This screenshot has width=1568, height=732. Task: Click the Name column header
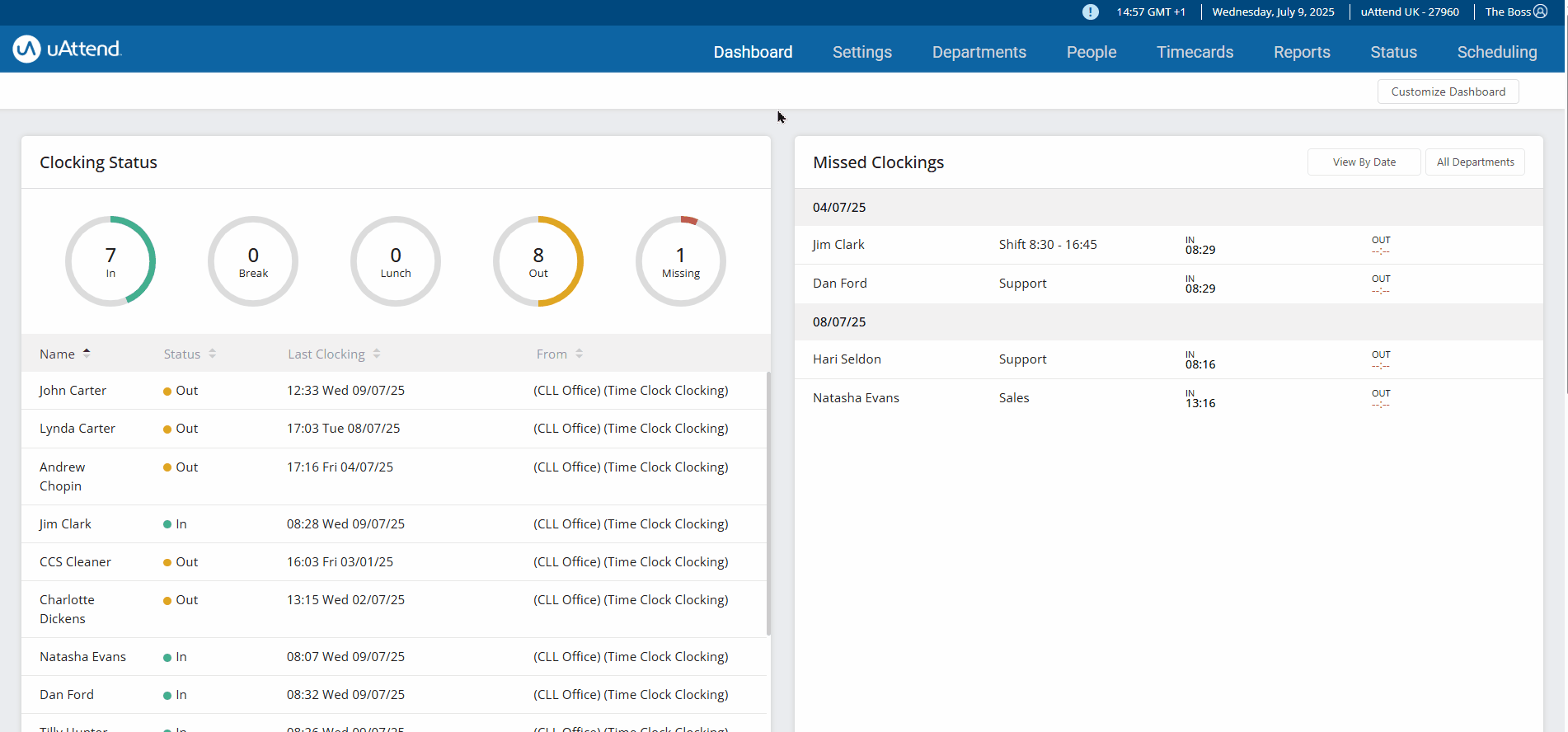(57, 354)
